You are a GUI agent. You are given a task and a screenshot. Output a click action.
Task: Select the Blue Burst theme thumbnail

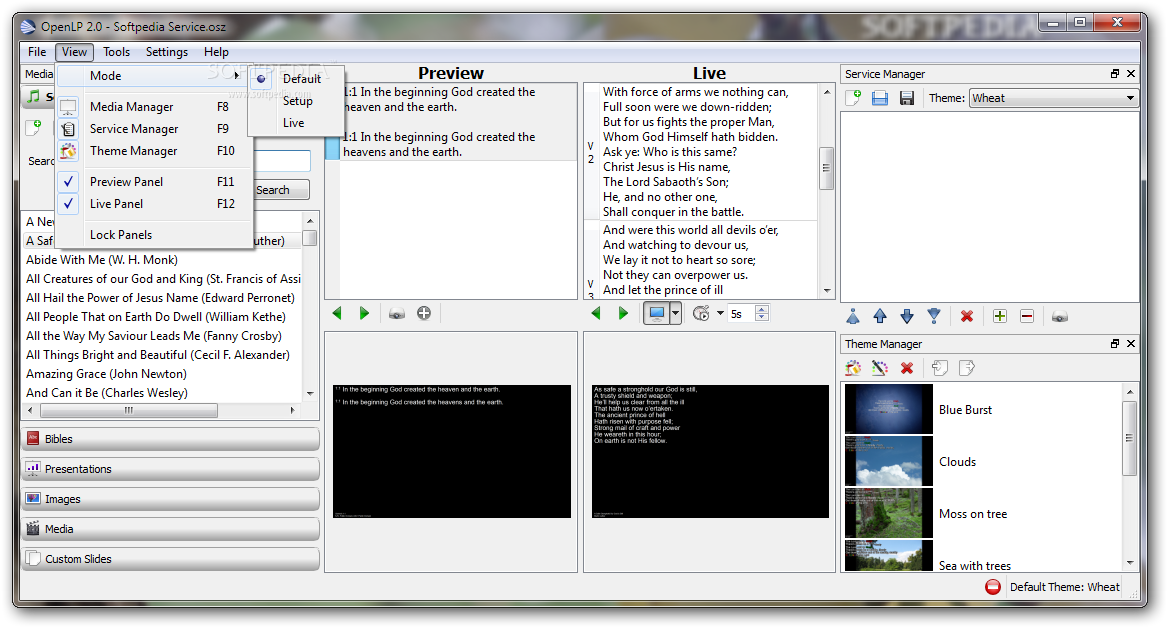889,409
